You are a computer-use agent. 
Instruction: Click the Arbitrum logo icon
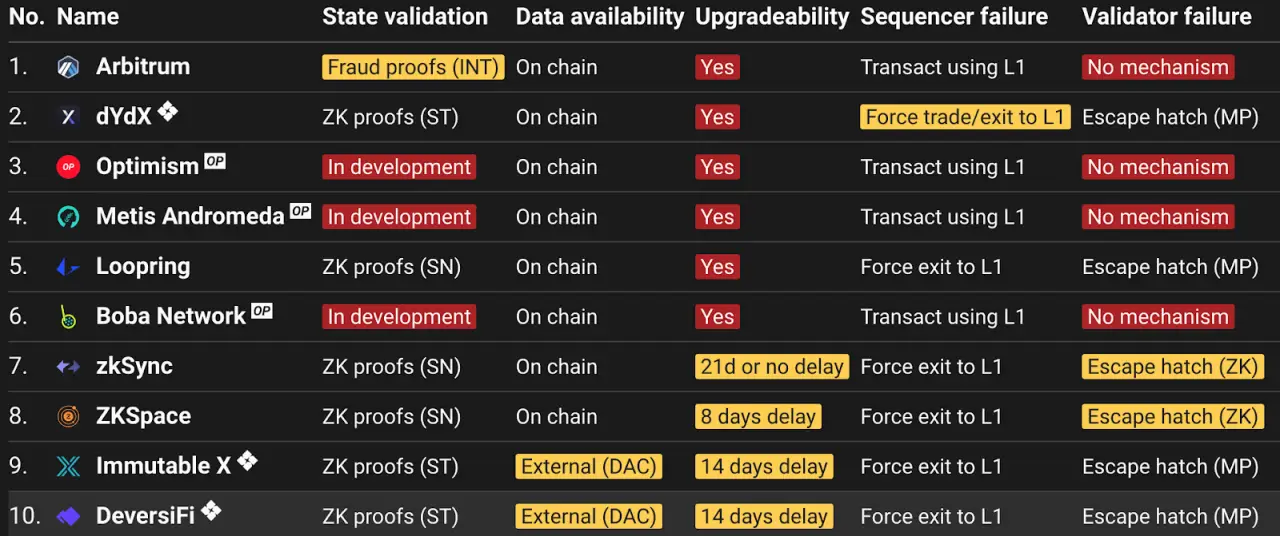pos(68,67)
